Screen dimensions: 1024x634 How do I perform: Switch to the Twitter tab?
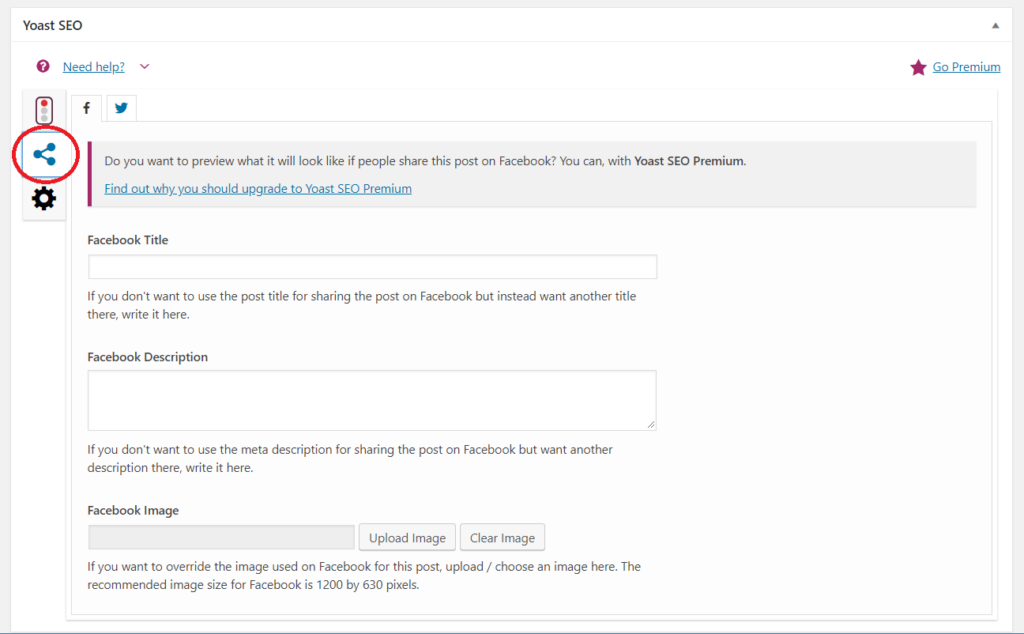(x=121, y=108)
